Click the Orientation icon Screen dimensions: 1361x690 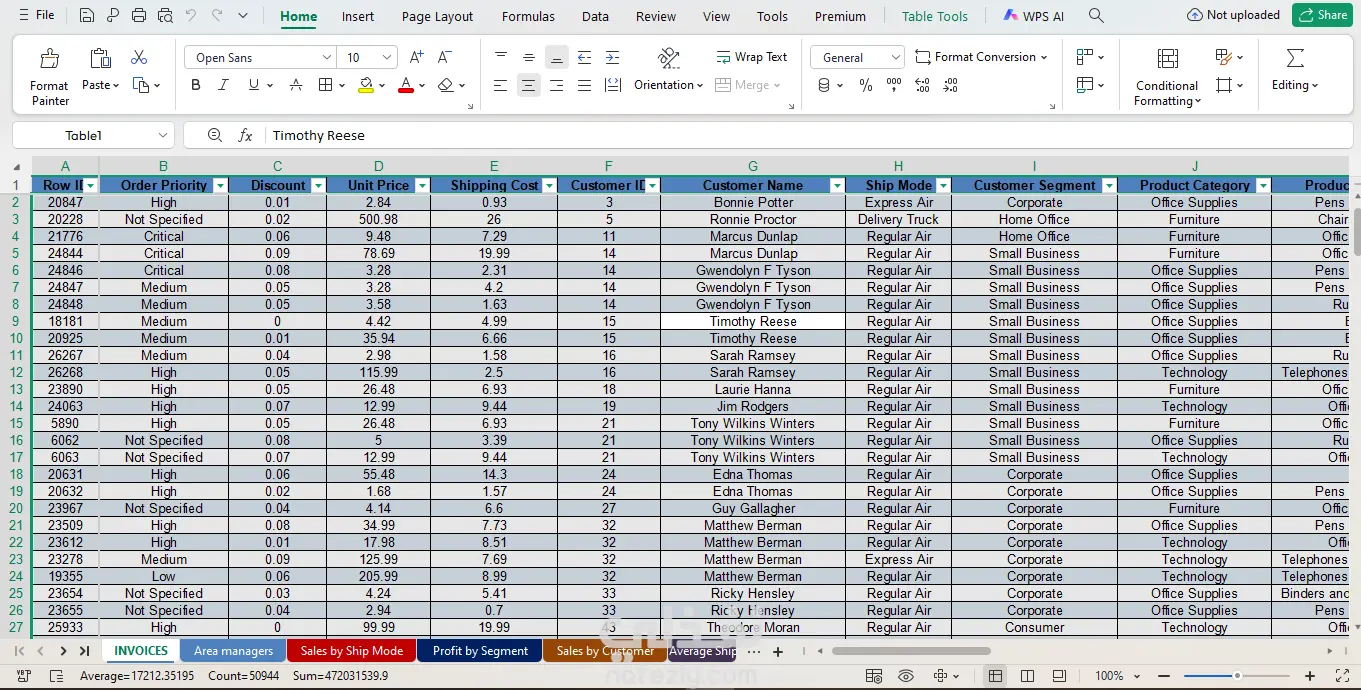coord(669,57)
